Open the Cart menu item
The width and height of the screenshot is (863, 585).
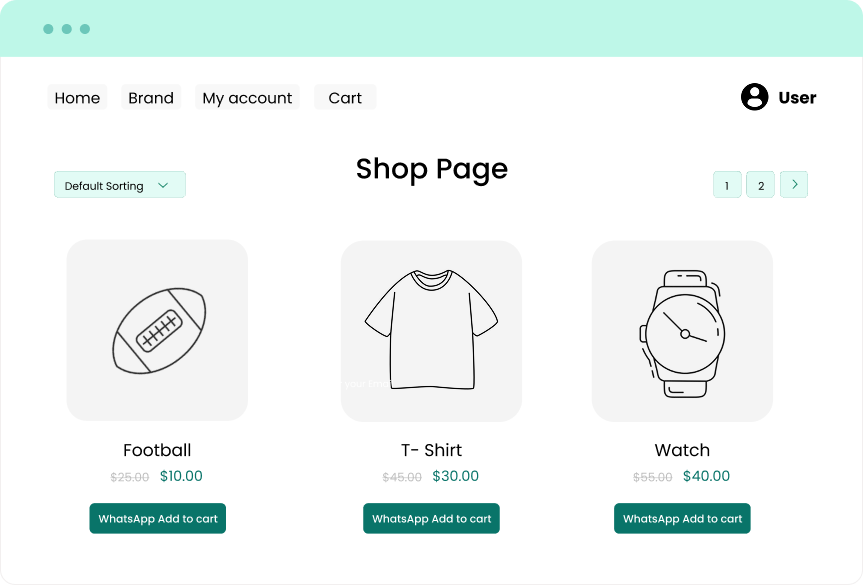(x=344, y=97)
